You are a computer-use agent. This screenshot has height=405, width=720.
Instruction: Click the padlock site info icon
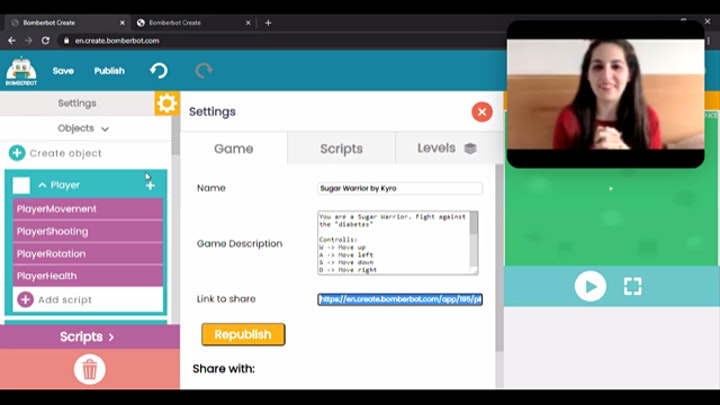click(66, 40)
